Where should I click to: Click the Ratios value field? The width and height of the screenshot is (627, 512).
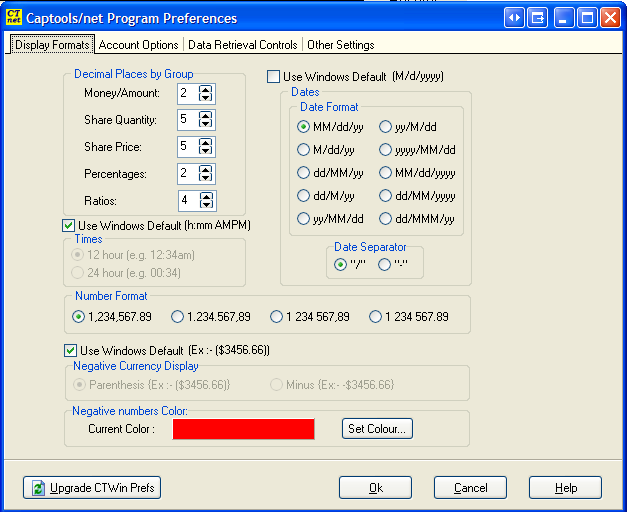189,200
